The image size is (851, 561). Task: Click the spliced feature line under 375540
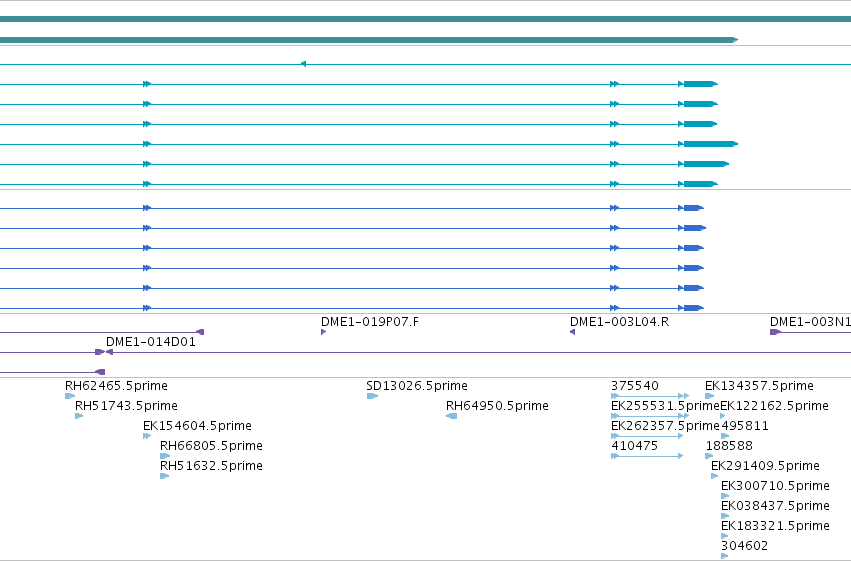[650, 396]
